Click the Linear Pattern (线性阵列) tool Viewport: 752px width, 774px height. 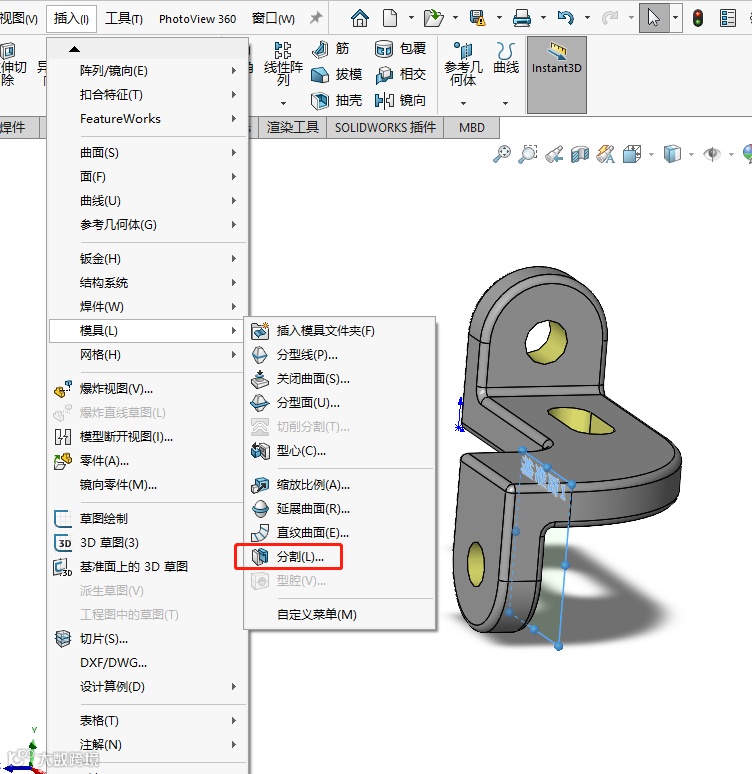283,64
